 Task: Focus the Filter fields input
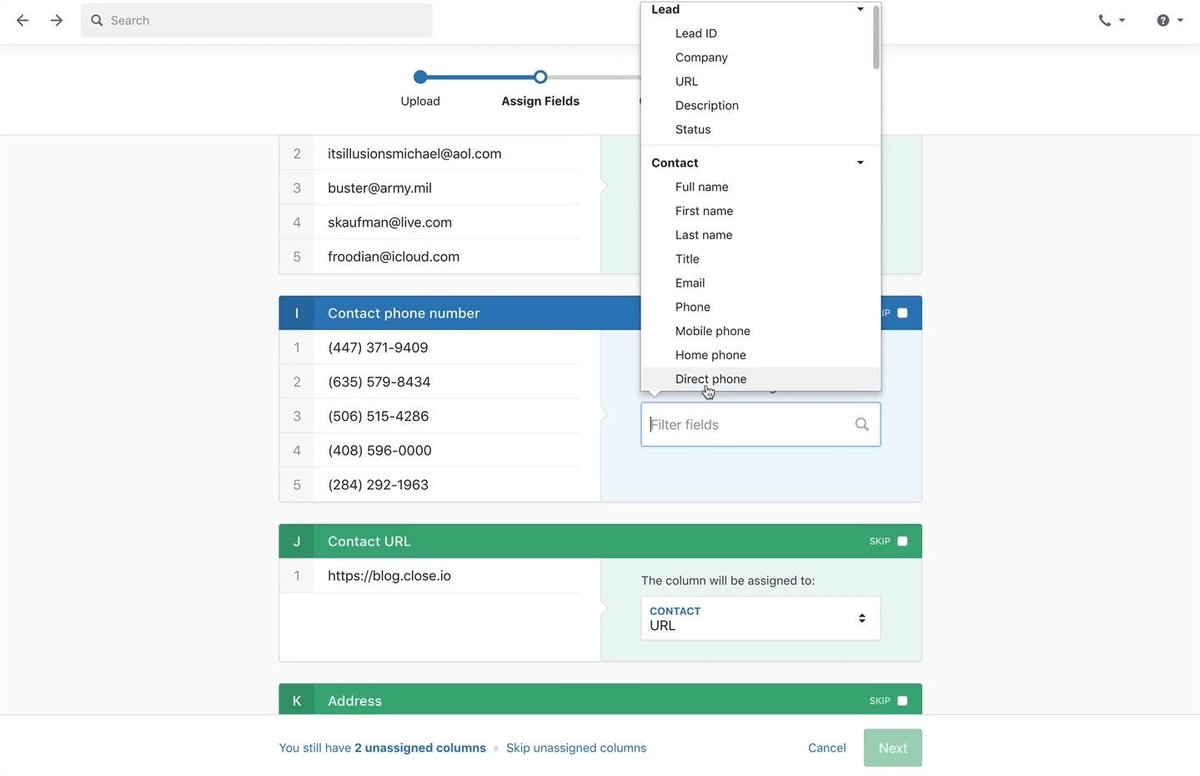pos(760,424)
